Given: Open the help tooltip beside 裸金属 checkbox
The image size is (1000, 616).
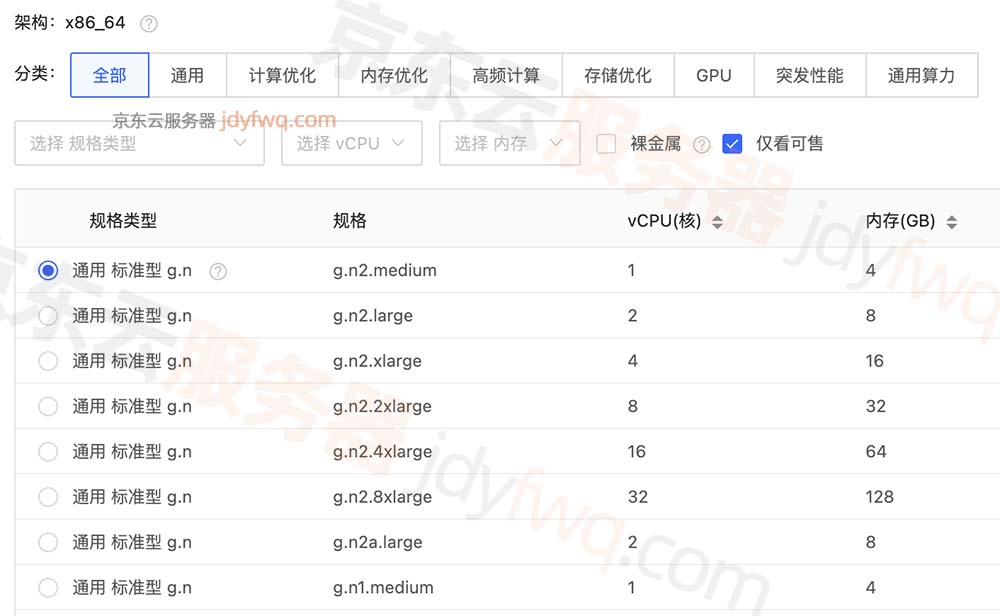Looking at the screenshot, I should point(702,143).
